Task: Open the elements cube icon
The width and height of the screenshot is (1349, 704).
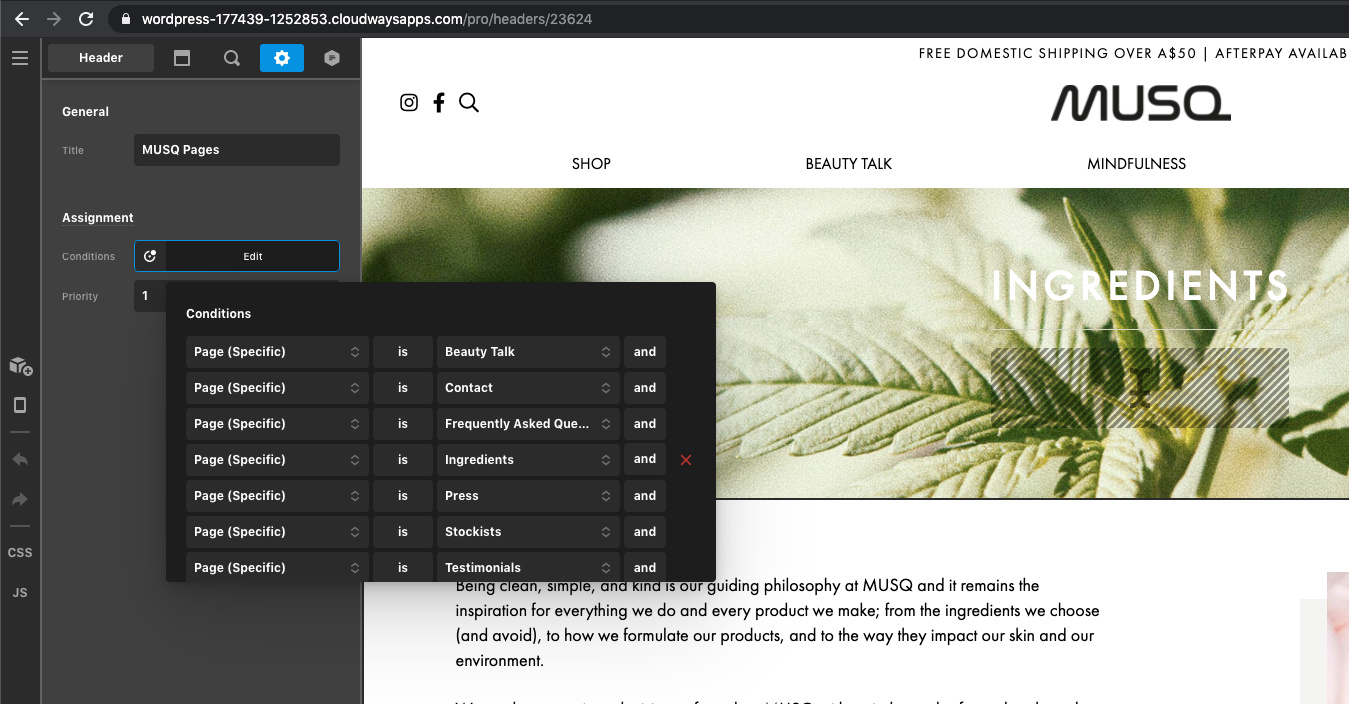Action: 332,58
